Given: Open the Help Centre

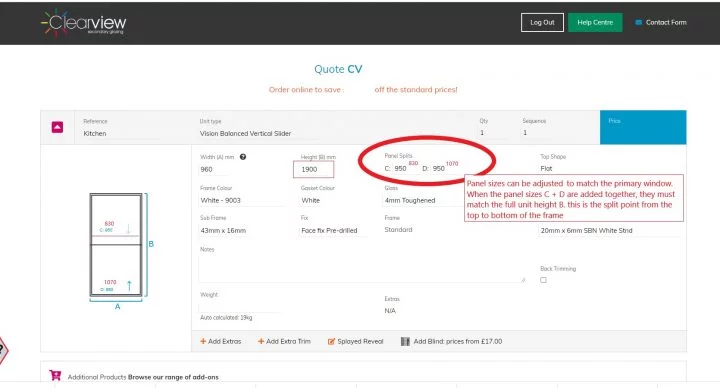Looking at the screenshot, I should (595, 22).
